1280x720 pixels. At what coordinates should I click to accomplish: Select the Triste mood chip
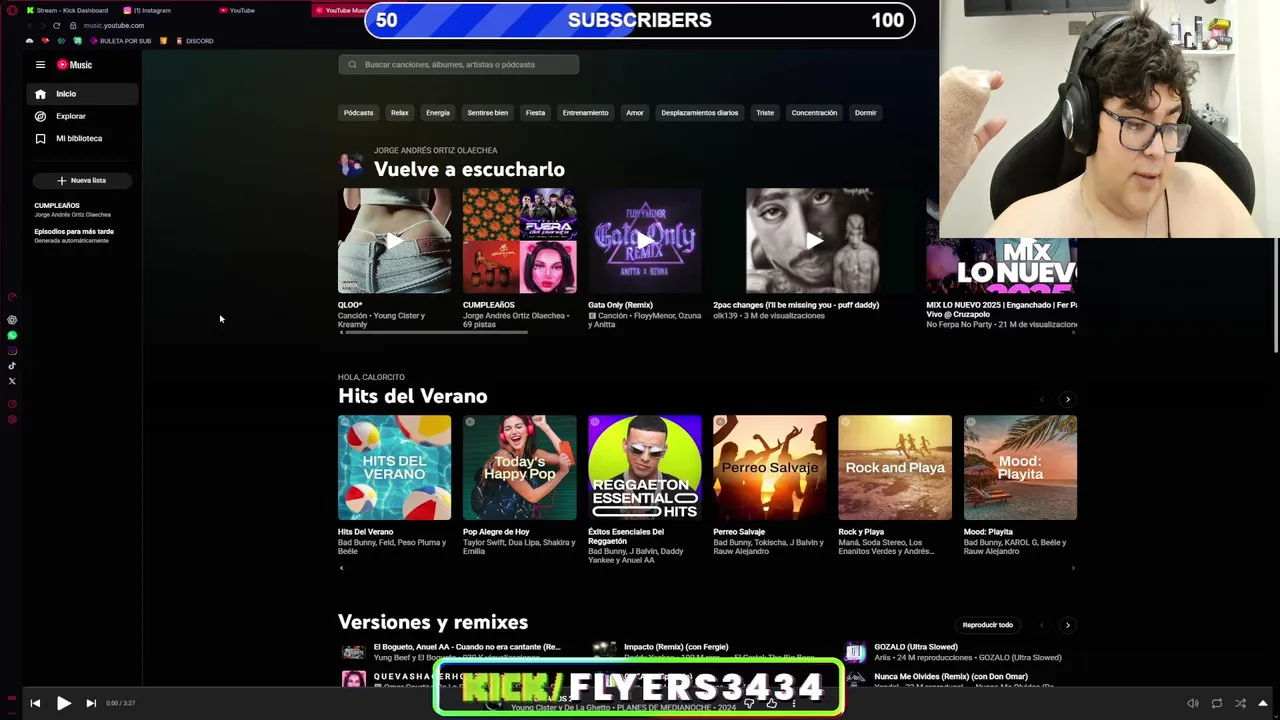click(x=765, y=113)
